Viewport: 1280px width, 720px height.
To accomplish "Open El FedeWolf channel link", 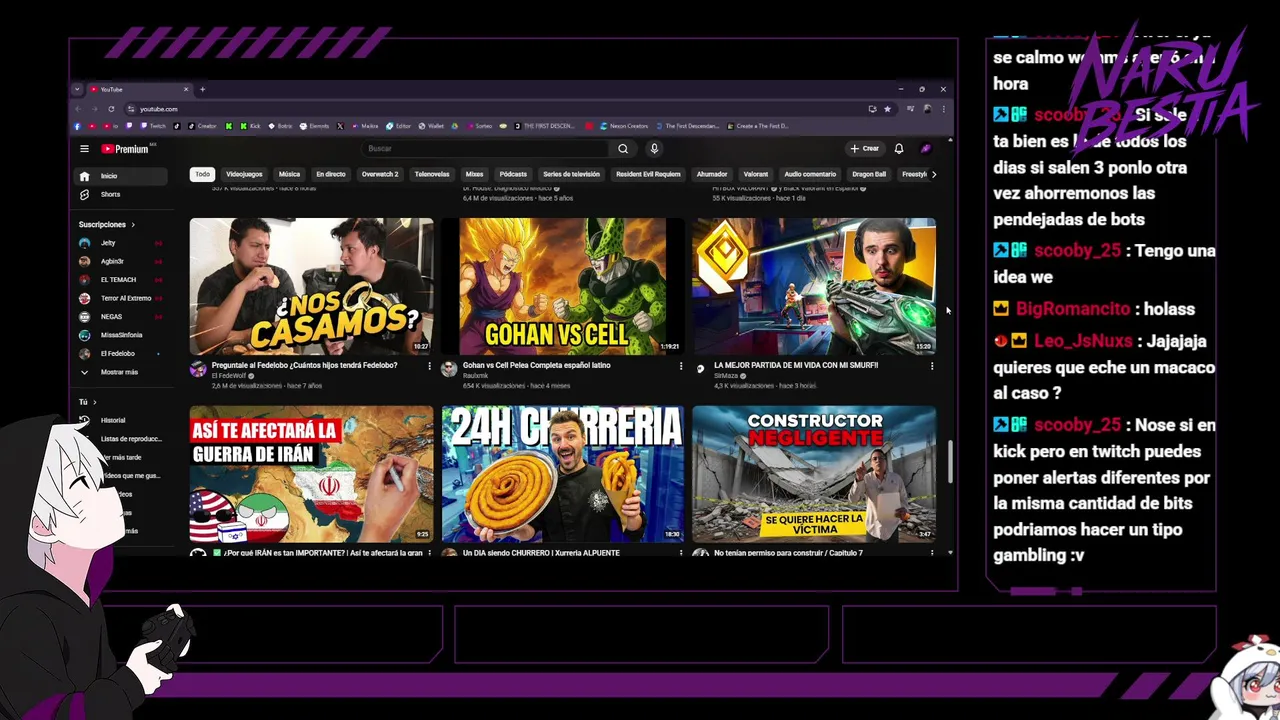I will coord(229,376).
